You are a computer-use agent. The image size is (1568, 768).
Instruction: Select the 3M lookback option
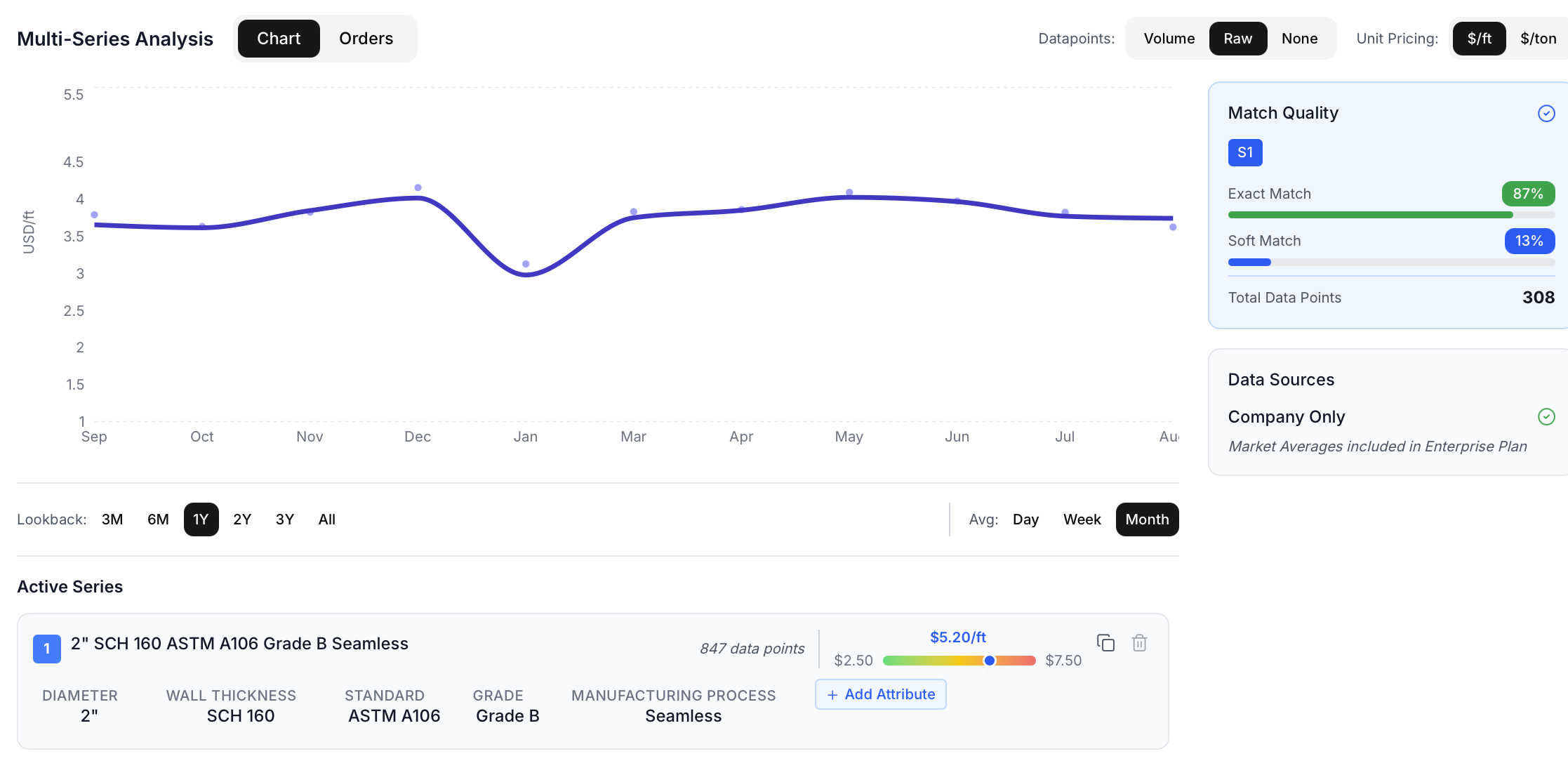112,519
